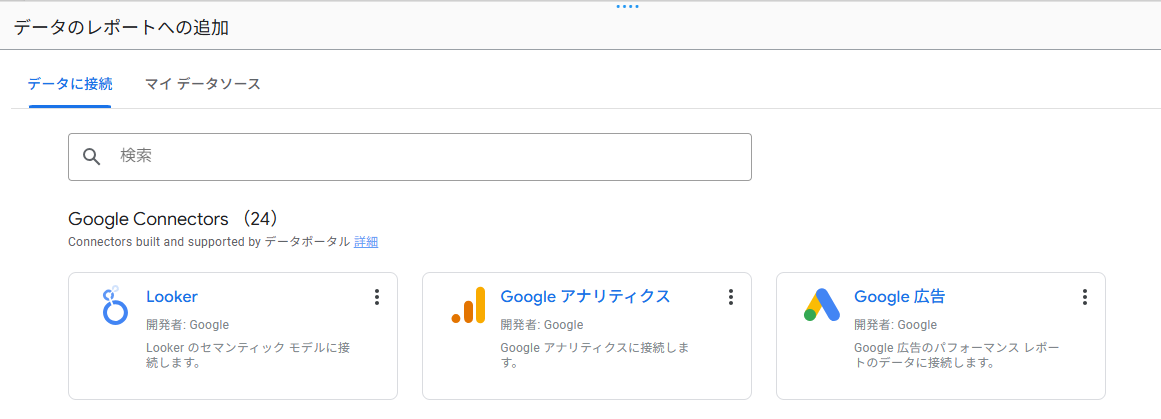Click the Looker logo icon
The width and height of the screenshot is (1161, 419).
point(115,305)
